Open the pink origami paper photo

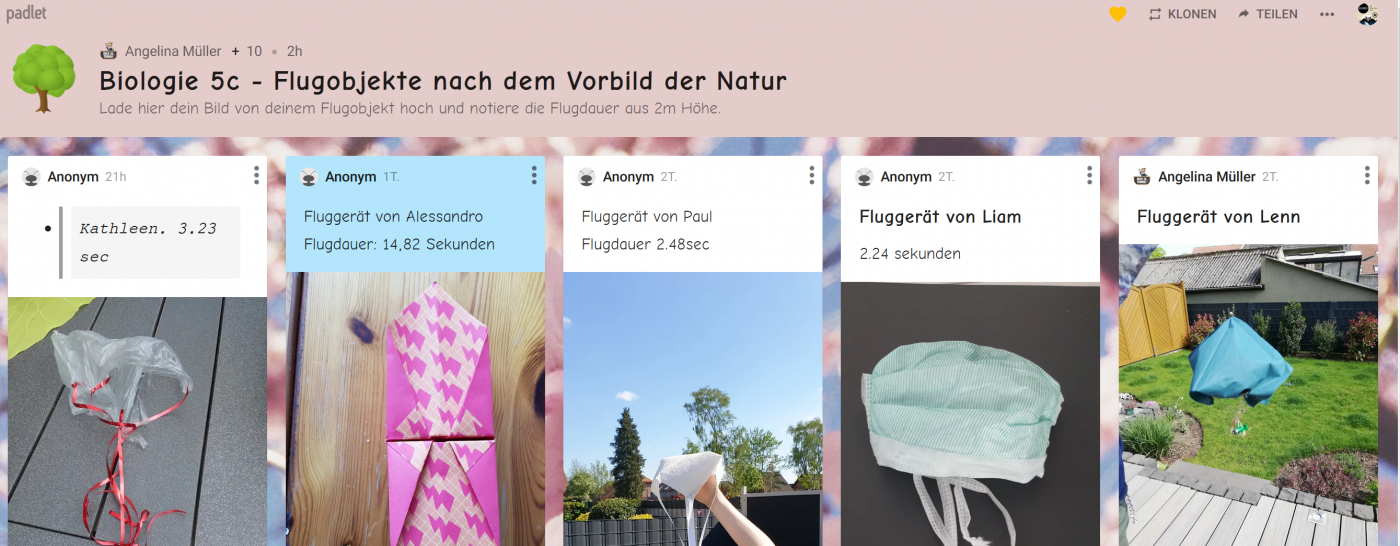pos(415,408)
